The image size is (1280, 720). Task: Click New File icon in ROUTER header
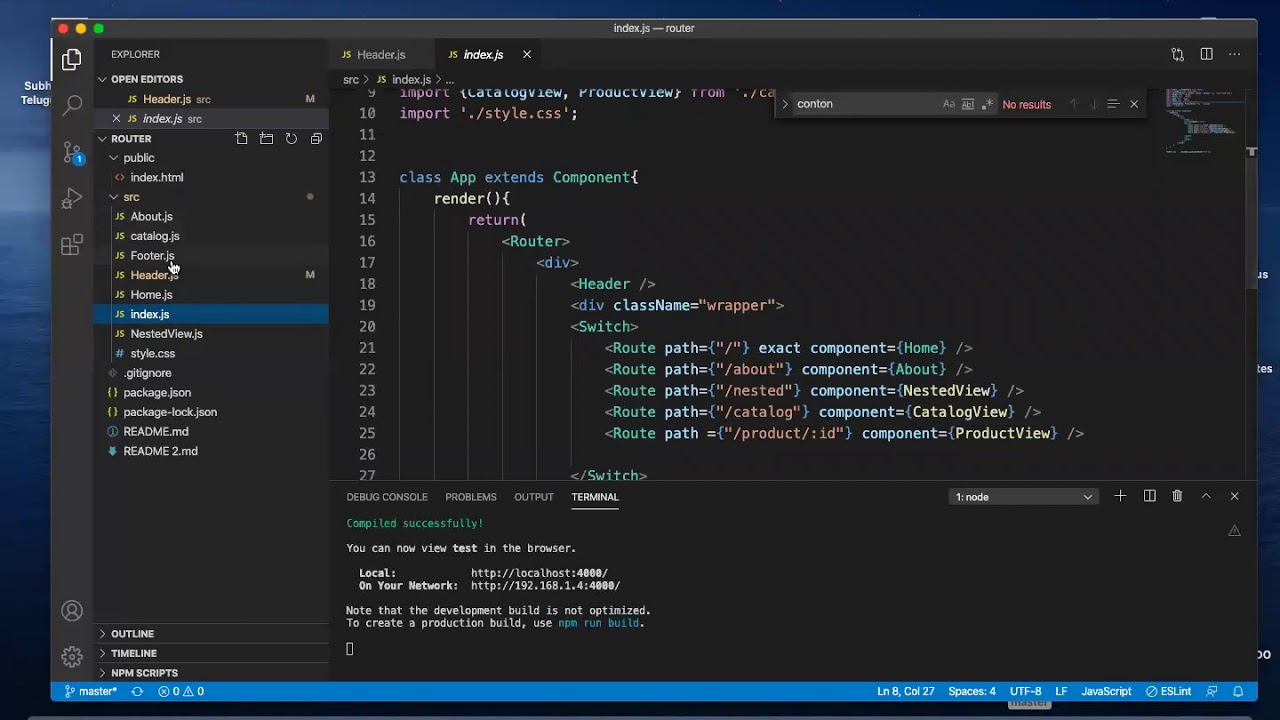(x=242, y=139)
